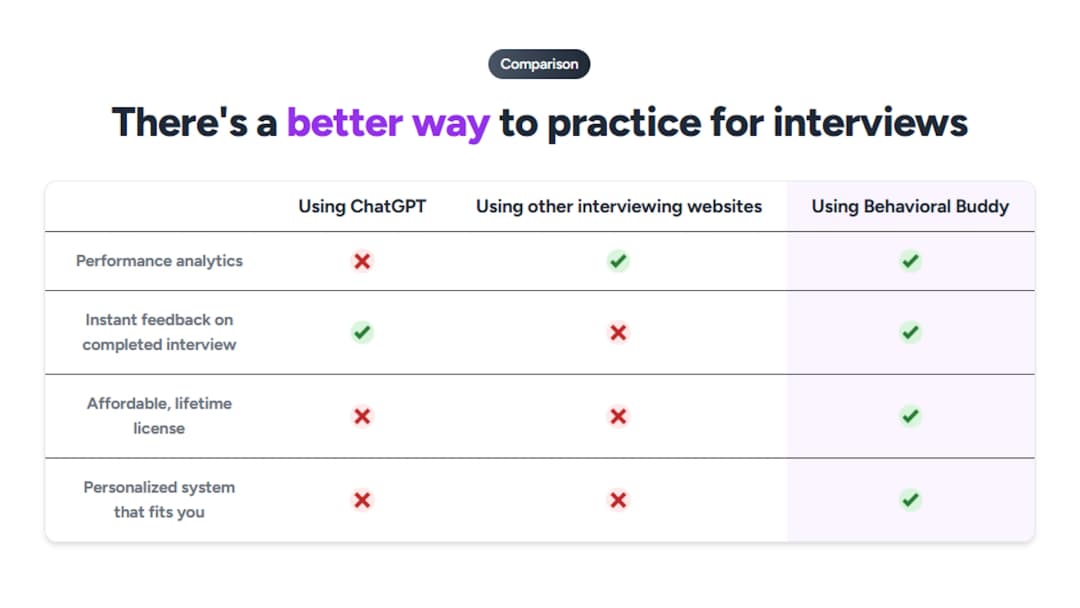Select the Using other interviewing websites header

click(x=618, y=207)
